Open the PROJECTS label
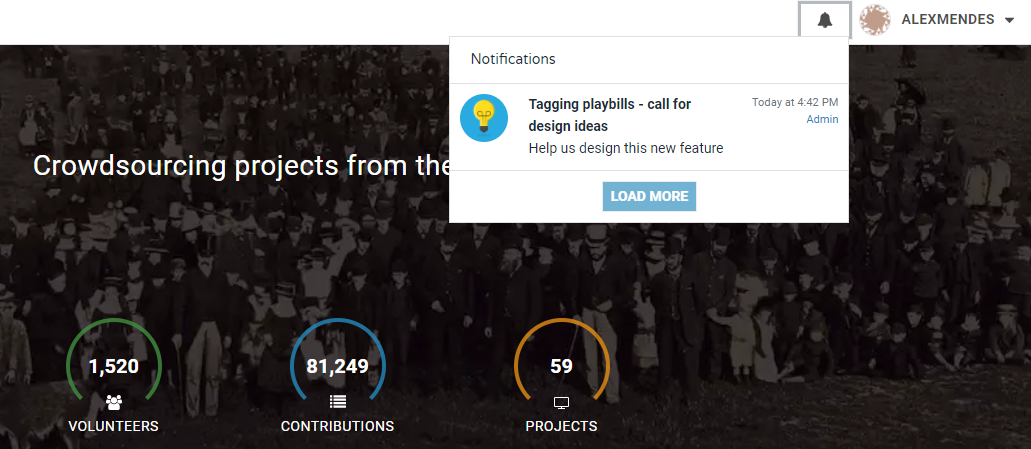The image size is (1031, 449). click(561, 426)
